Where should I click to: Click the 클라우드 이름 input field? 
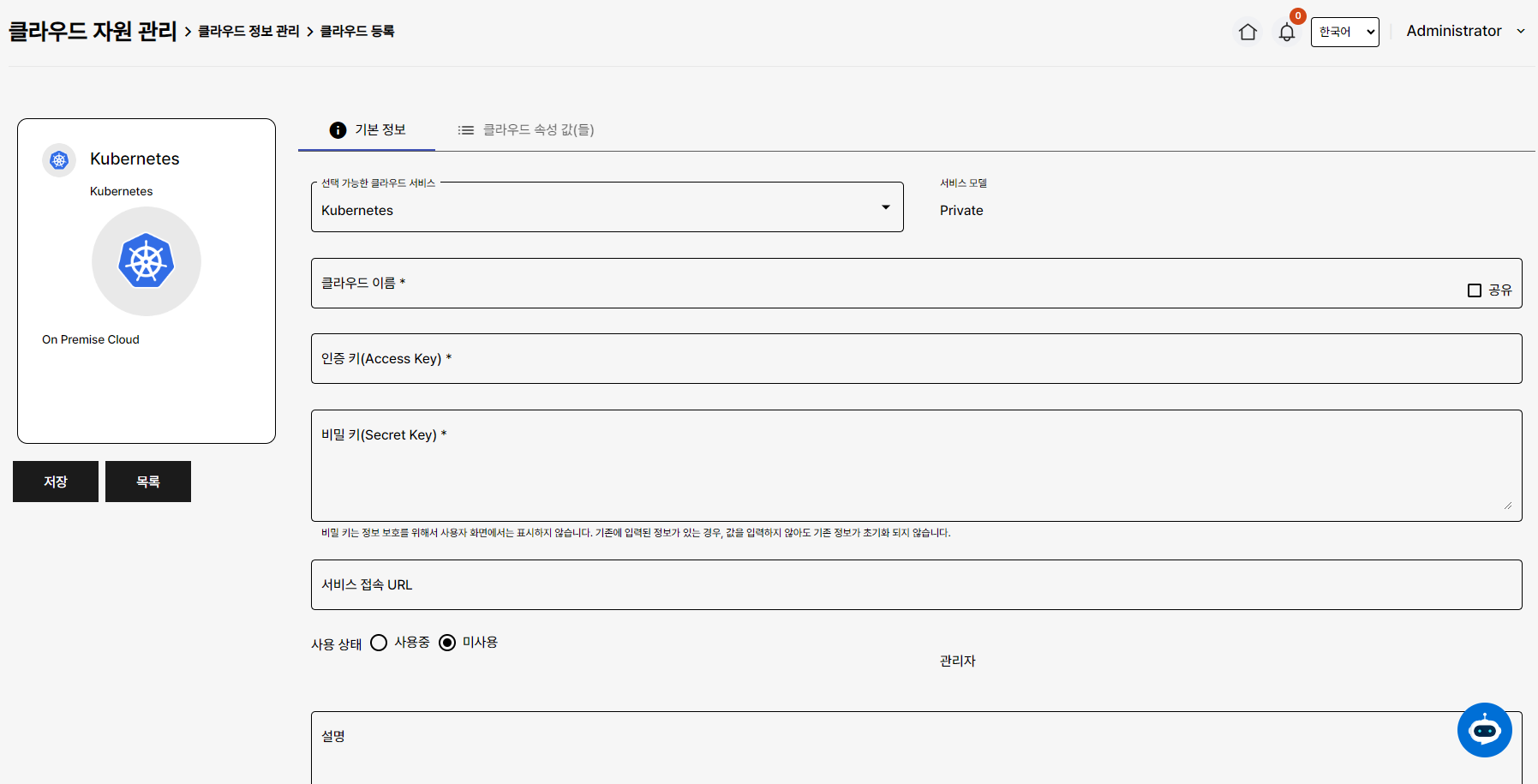[x=883, y=284]
